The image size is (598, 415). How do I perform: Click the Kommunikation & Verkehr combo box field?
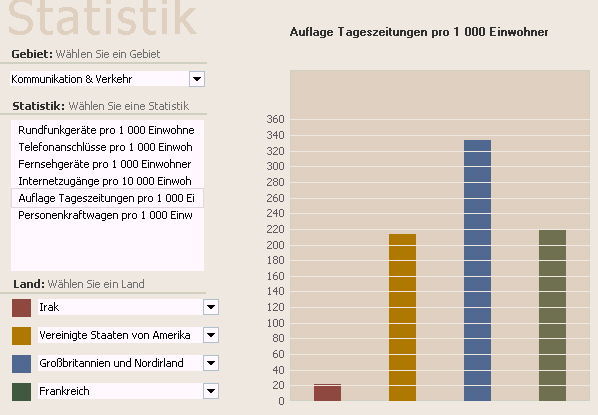[x=100, y=79]
